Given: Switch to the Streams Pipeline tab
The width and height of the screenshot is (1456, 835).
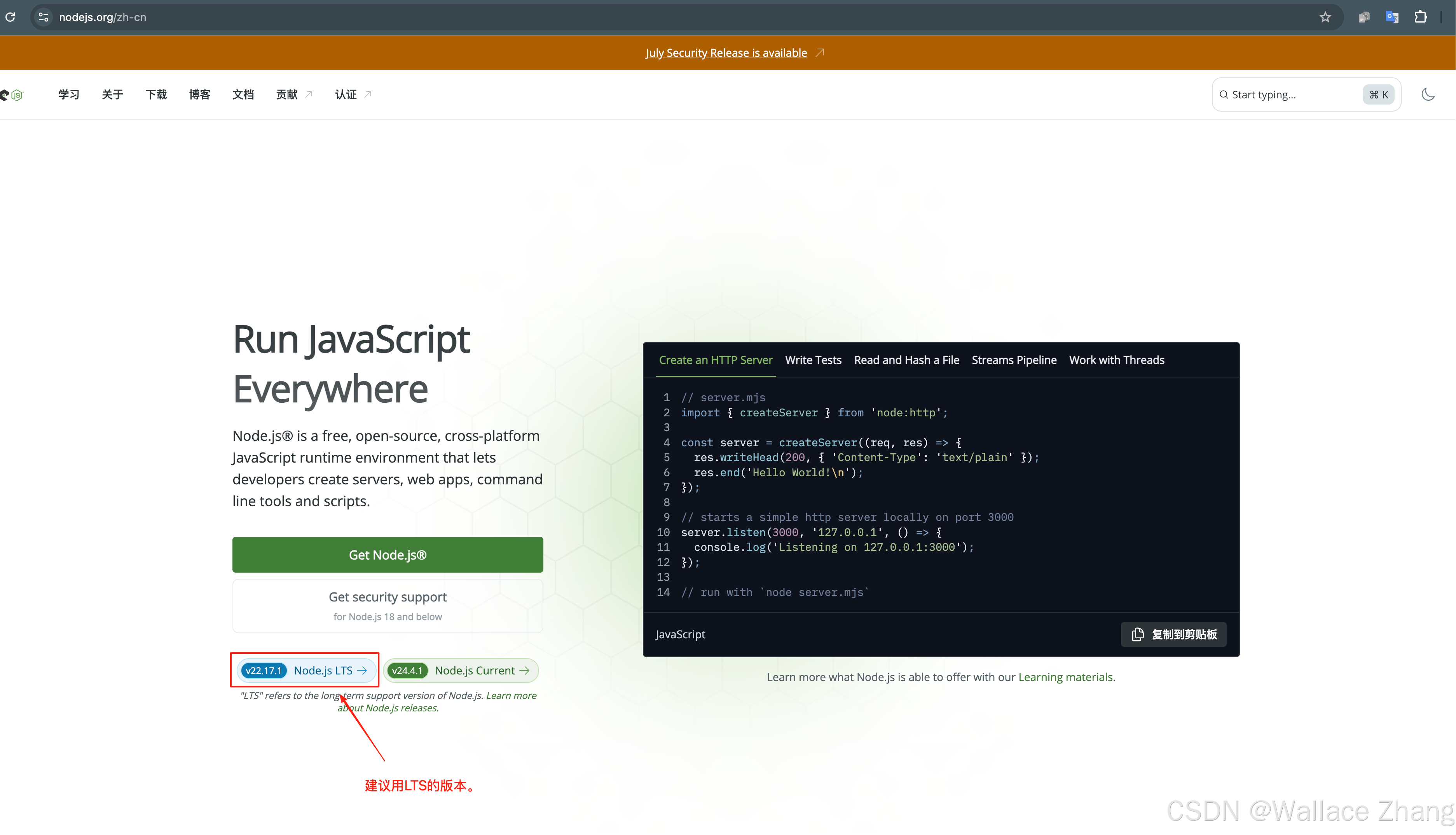Looking at the screenshot, I should [x=1014, y=360].
